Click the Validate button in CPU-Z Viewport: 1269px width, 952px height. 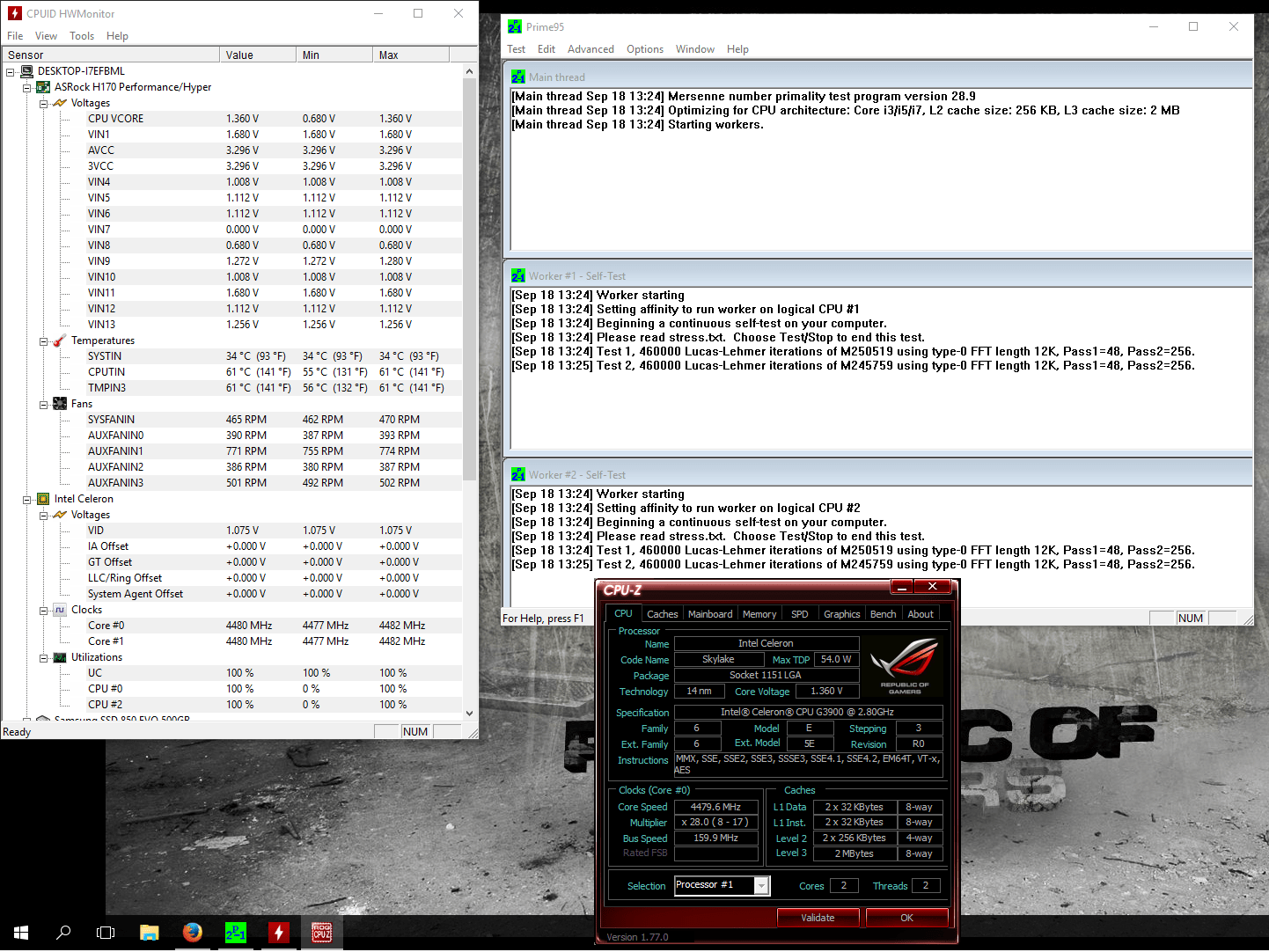point(818,918)
